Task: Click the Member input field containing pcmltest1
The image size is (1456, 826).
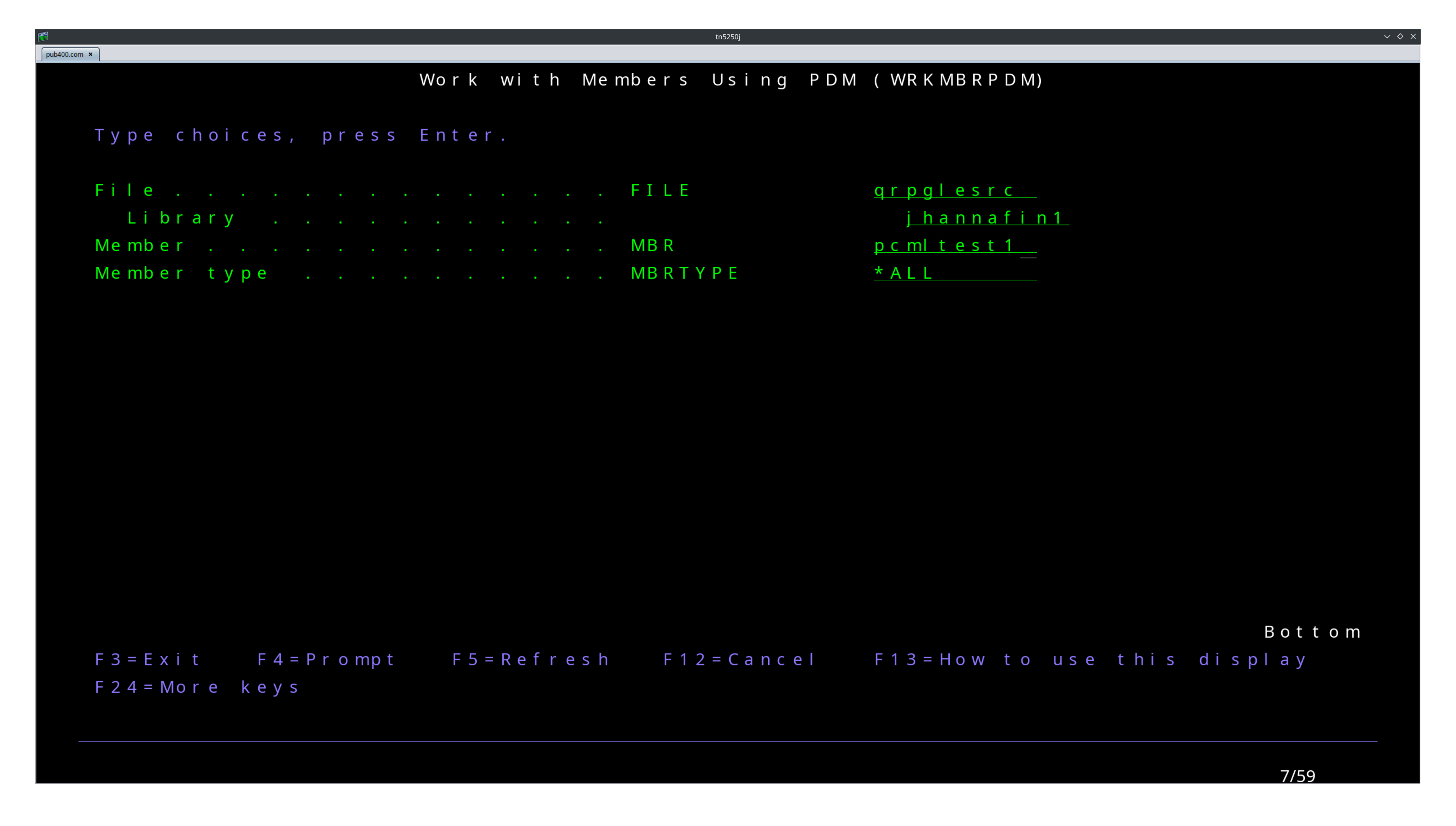Action: point(955,246)
